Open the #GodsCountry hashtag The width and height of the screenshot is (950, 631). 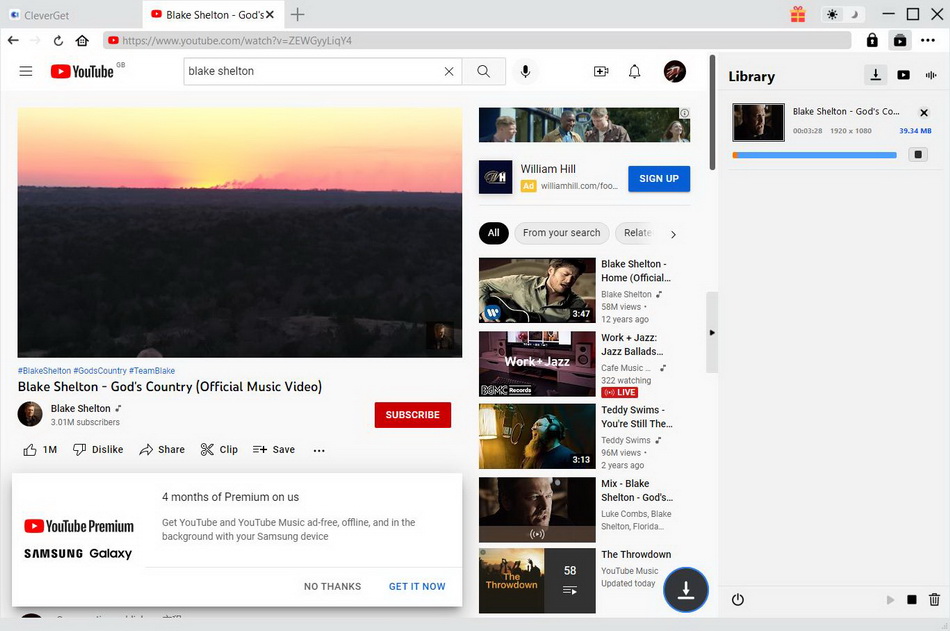click(100, 370)
